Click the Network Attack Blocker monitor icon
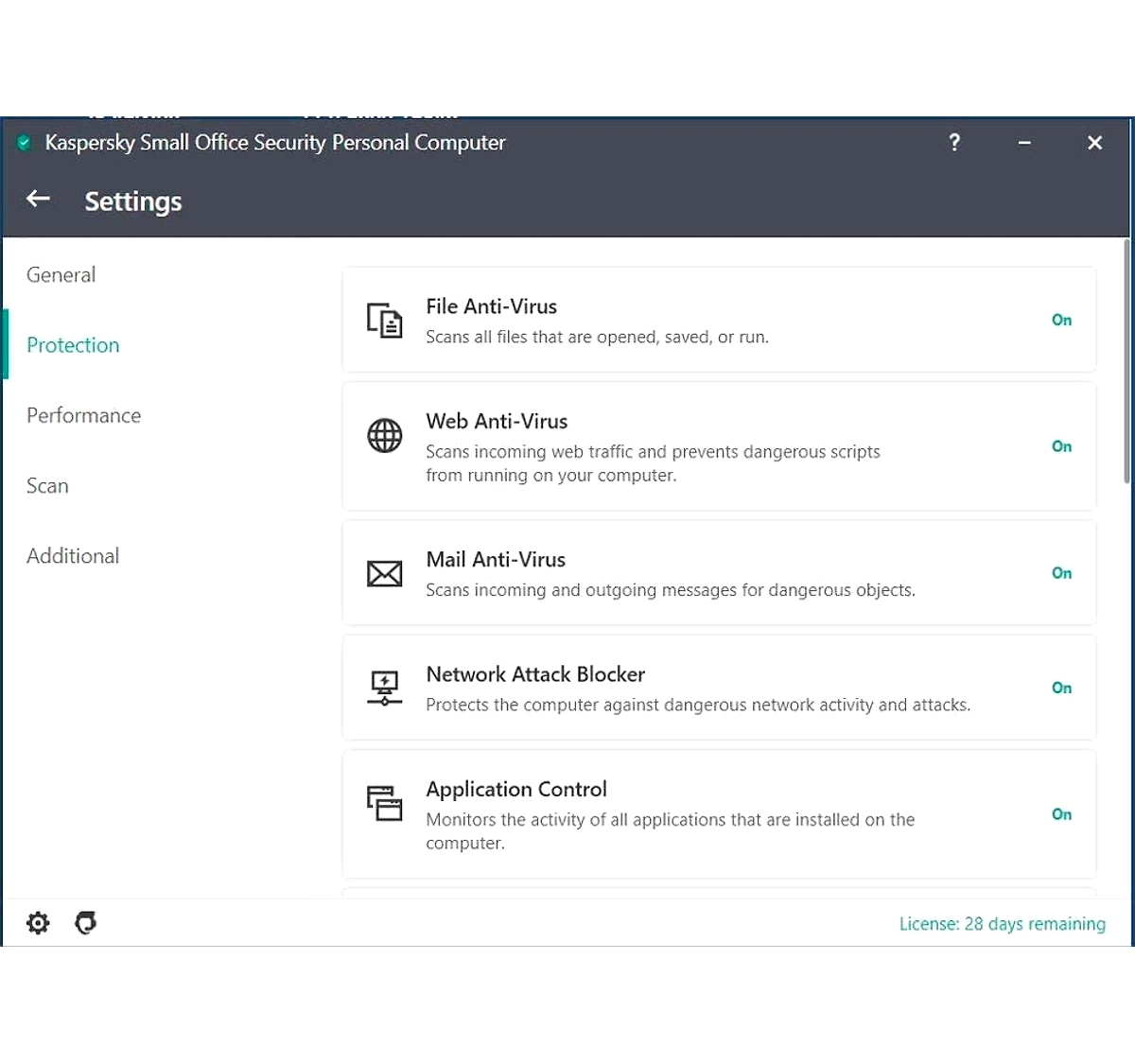 (384, 688)
